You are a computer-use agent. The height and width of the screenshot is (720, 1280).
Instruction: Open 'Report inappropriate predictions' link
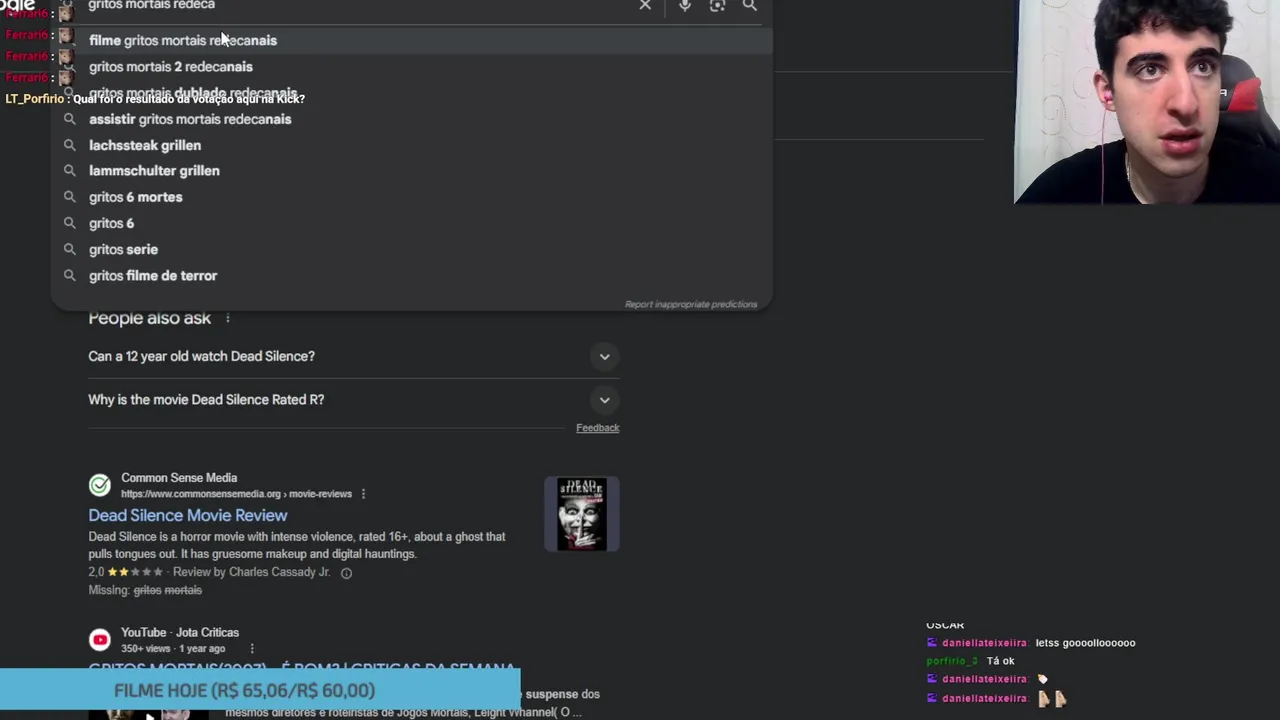691,304
